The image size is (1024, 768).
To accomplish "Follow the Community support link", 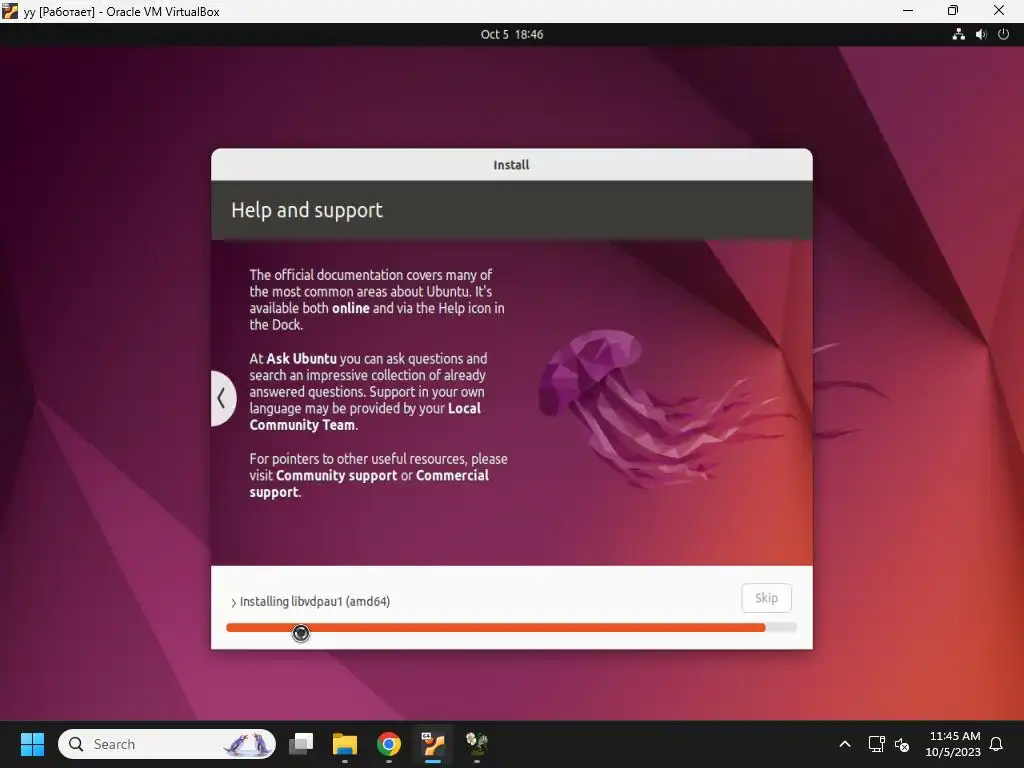I will tap(336, 475).
